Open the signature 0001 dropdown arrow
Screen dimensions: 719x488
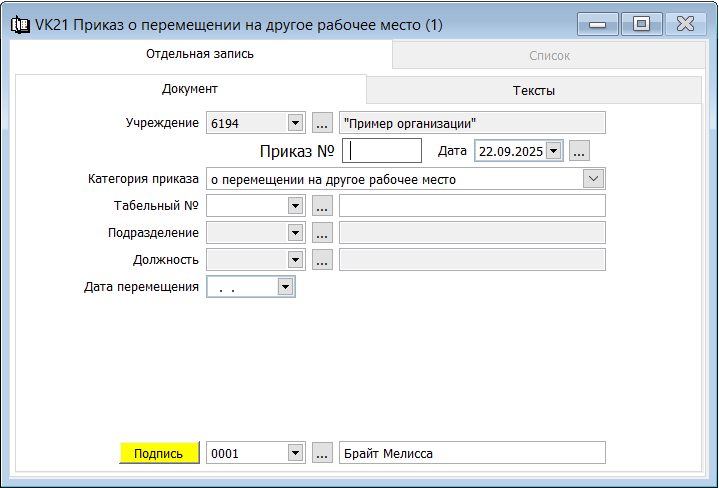[295, 453]
